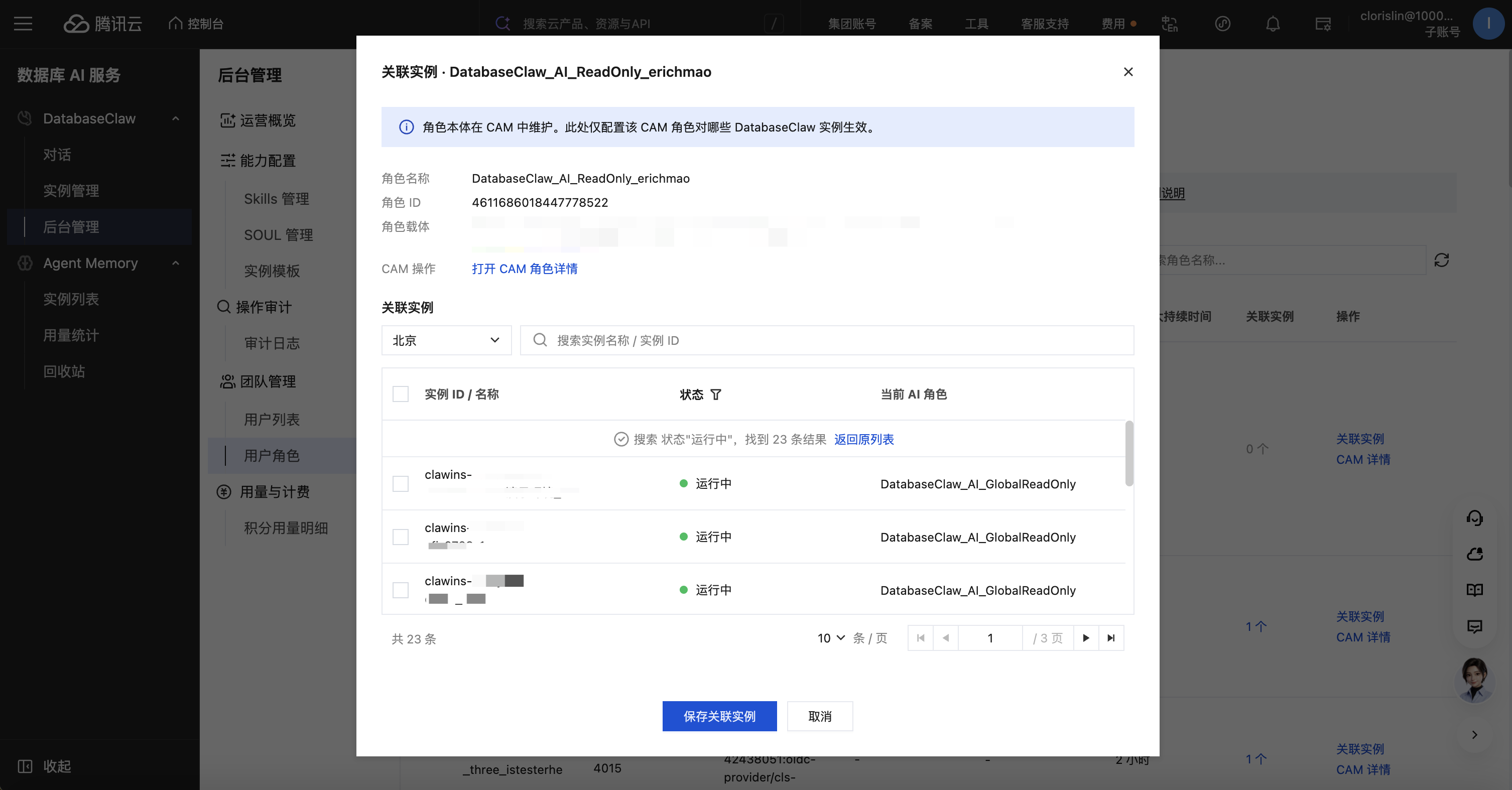Image resolution: width=1512 pixels, height=790 pixels.
Task: Open 对话 in the sidebar
Action: coord(58,155)
